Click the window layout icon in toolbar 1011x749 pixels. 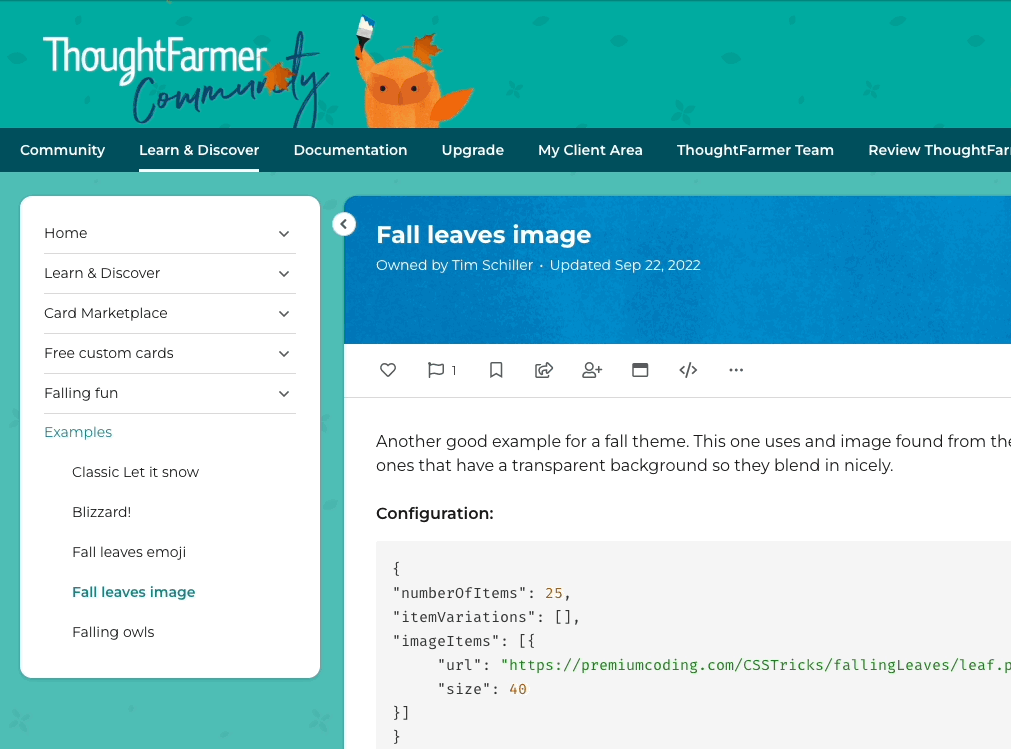pos(640,370)
